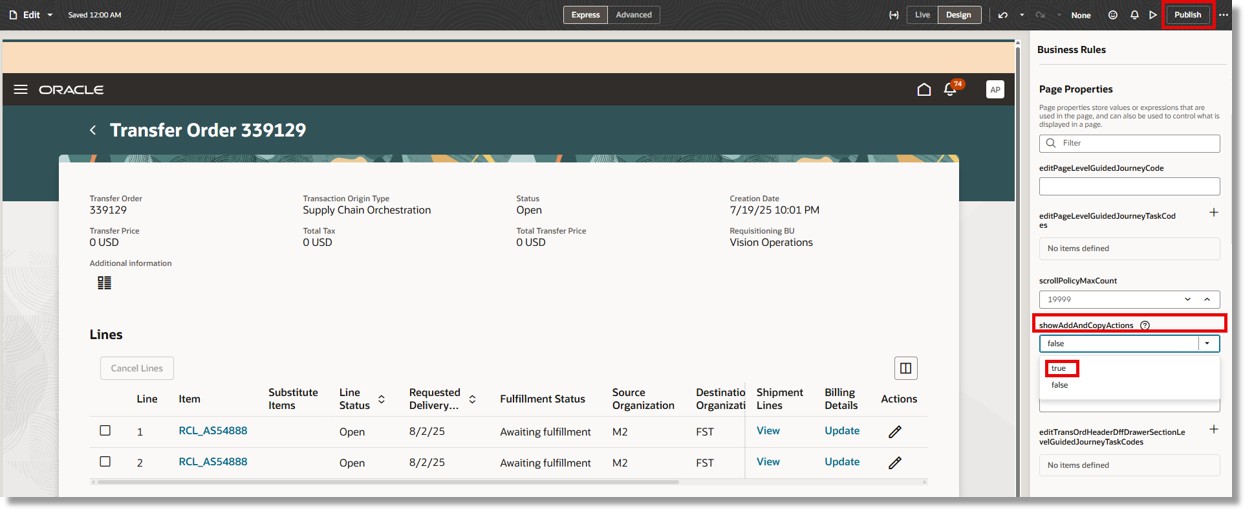The width and height of the screenshot is (1245, 510).
Task: Update billing details for line 2
Action: coord(842,462)
